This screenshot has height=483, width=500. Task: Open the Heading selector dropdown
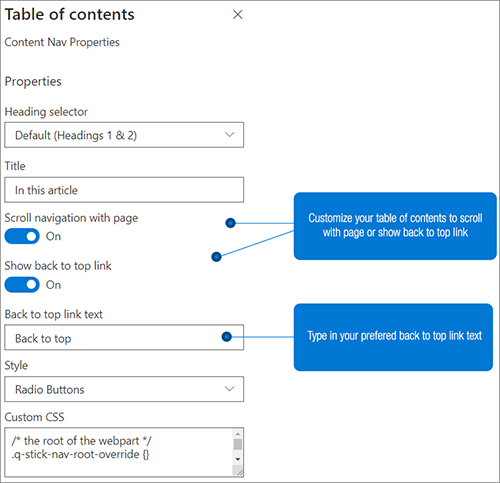pos(124,135)
